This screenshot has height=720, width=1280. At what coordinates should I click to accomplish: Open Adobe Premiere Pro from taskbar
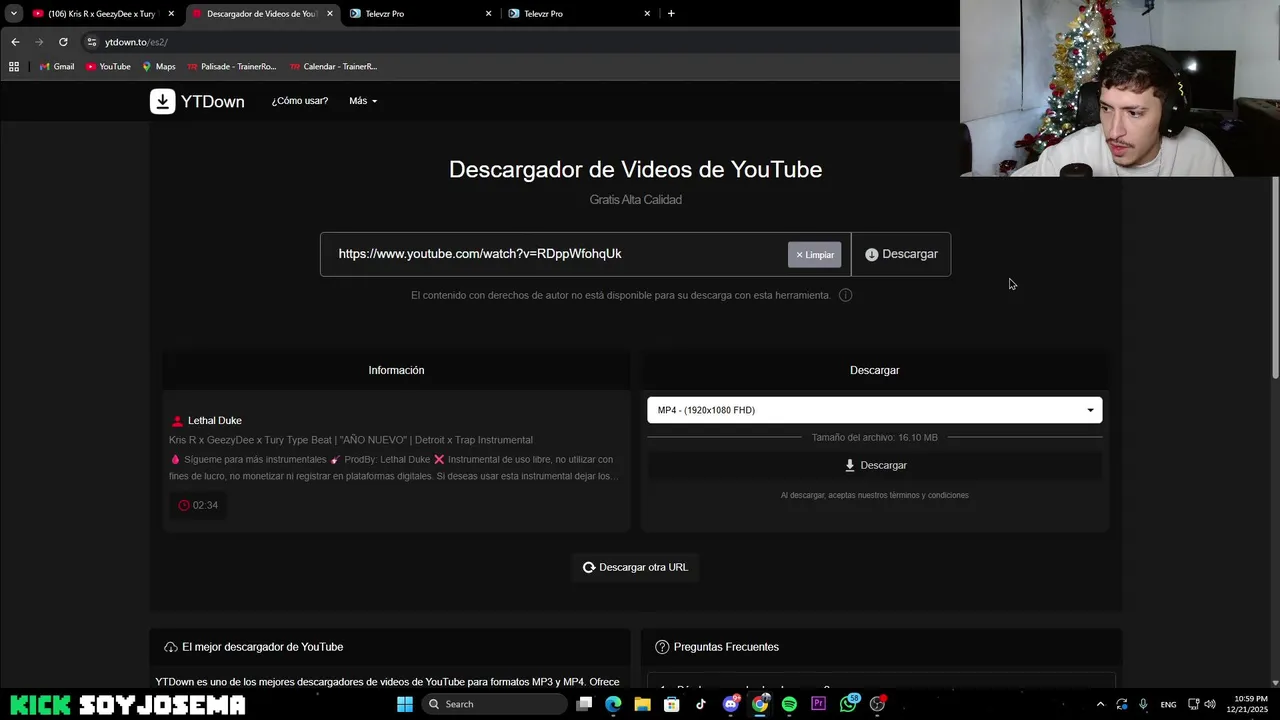(819, 704)
